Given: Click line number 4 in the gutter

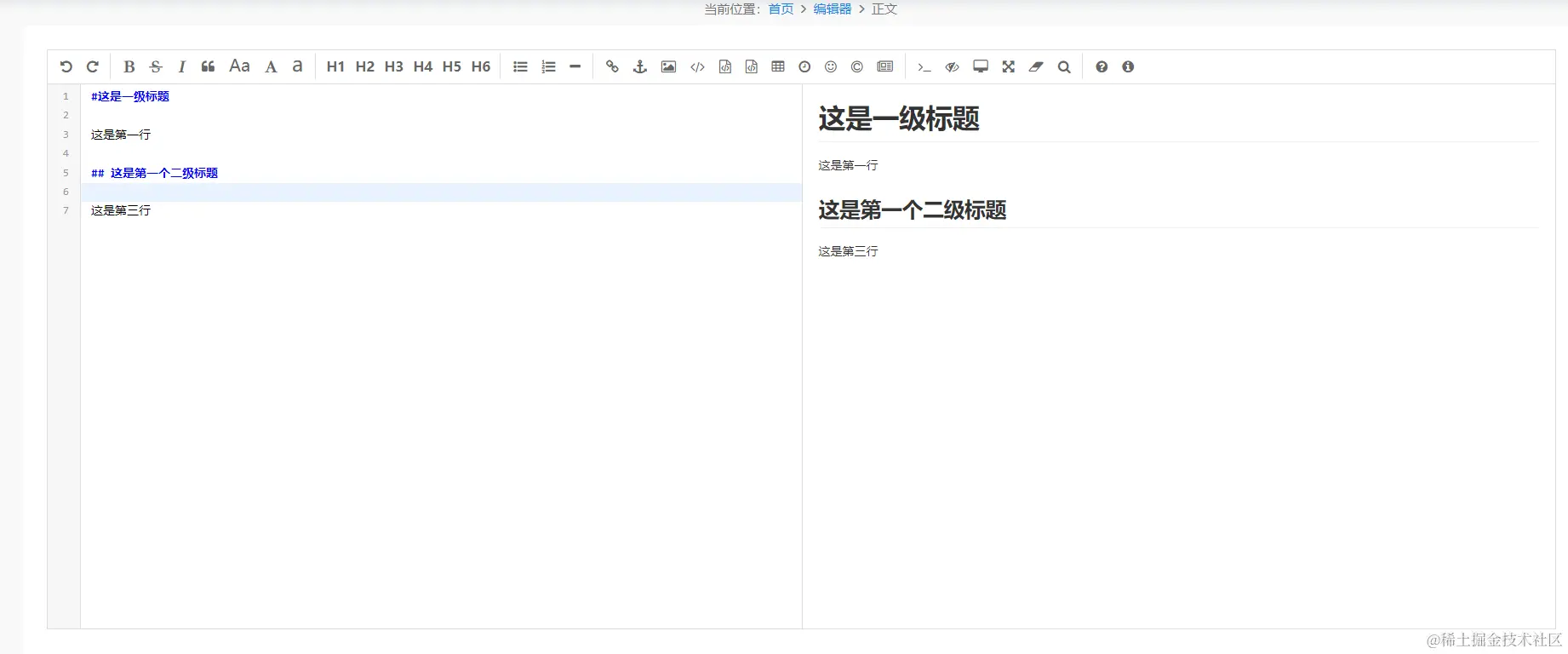Looking at the screenshot, I should (x=66, y=153).
